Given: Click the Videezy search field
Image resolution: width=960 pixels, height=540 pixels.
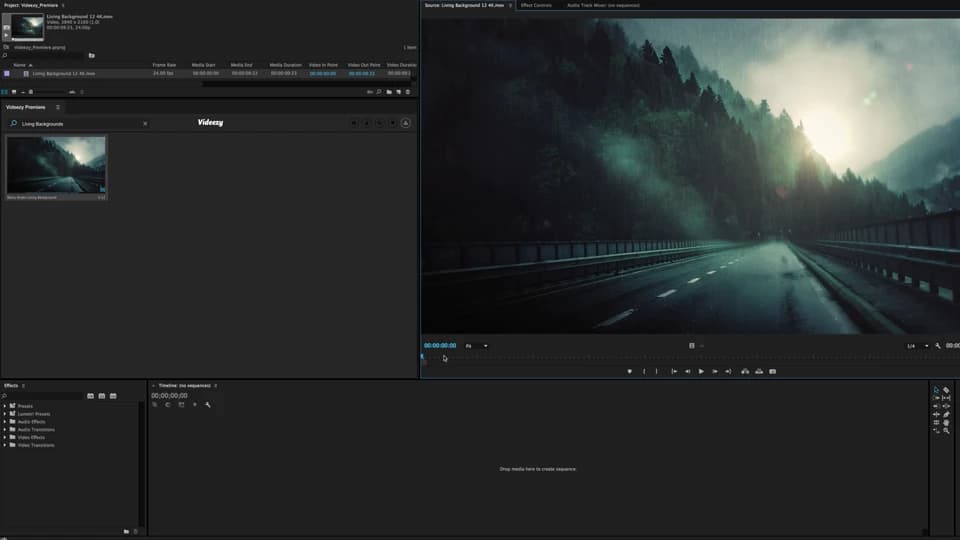Looking at the screenshot, I should click(80, 124).
